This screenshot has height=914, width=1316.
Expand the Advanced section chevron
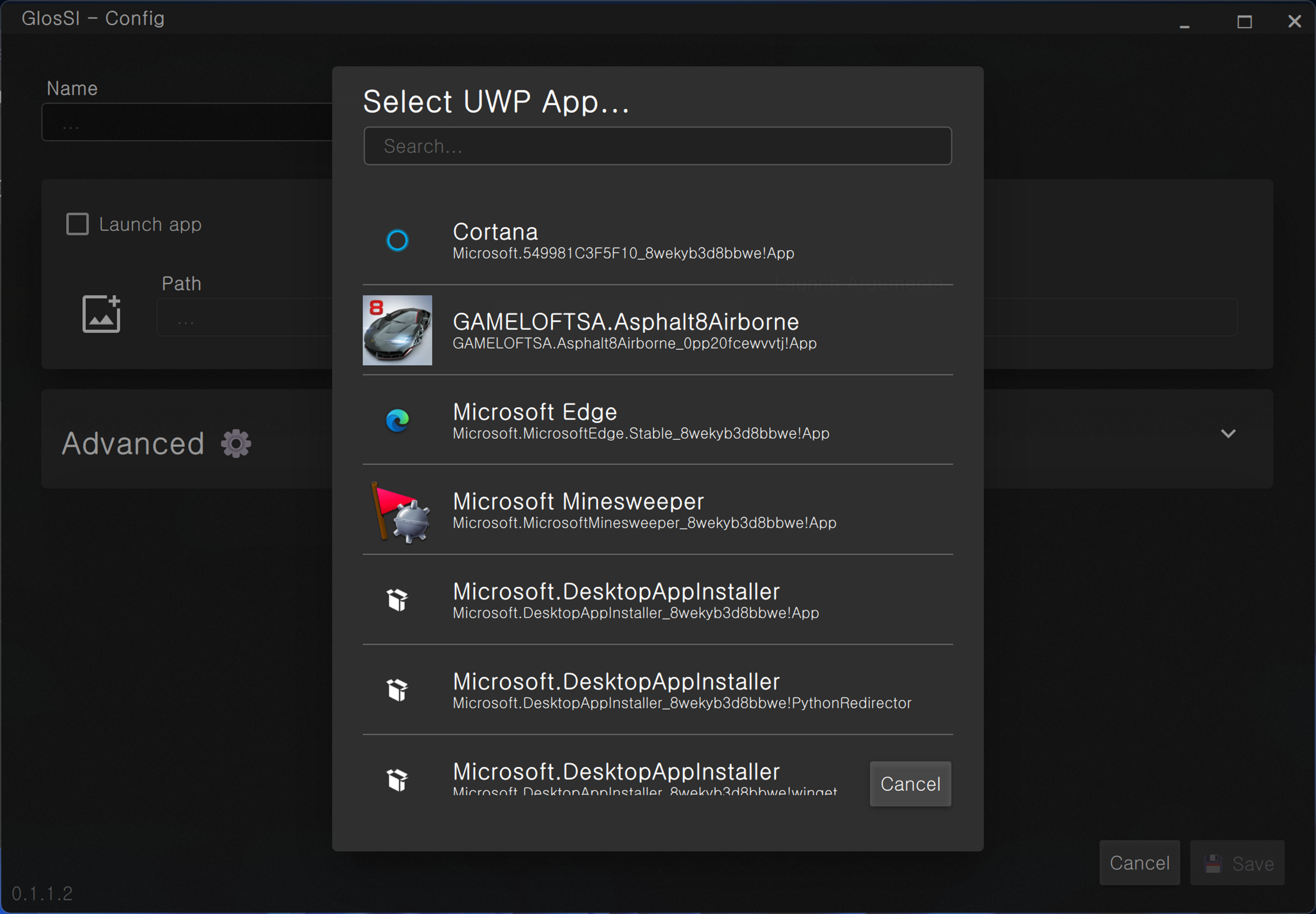pos(1228,434)
